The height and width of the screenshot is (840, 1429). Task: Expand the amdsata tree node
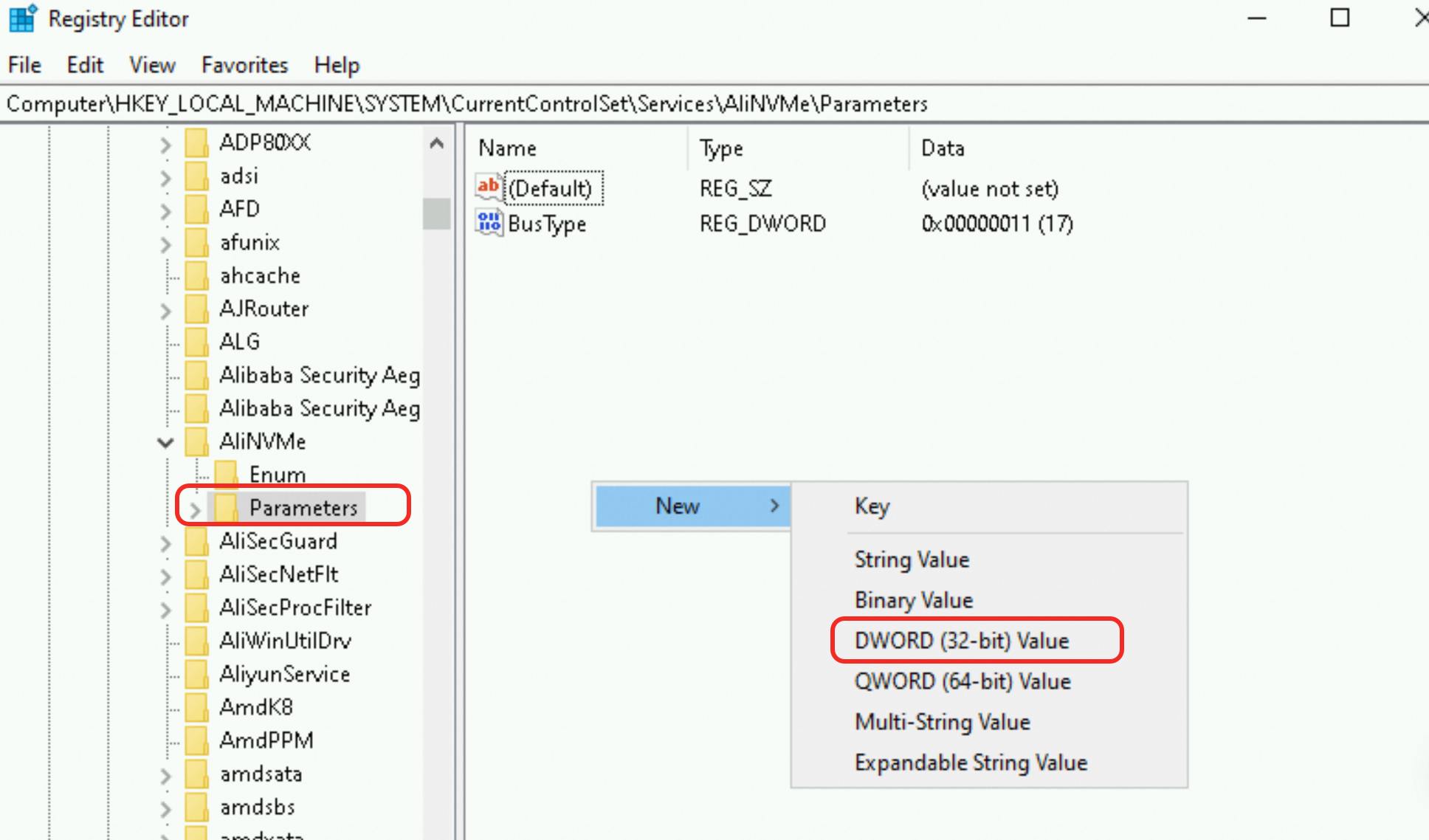165,775
